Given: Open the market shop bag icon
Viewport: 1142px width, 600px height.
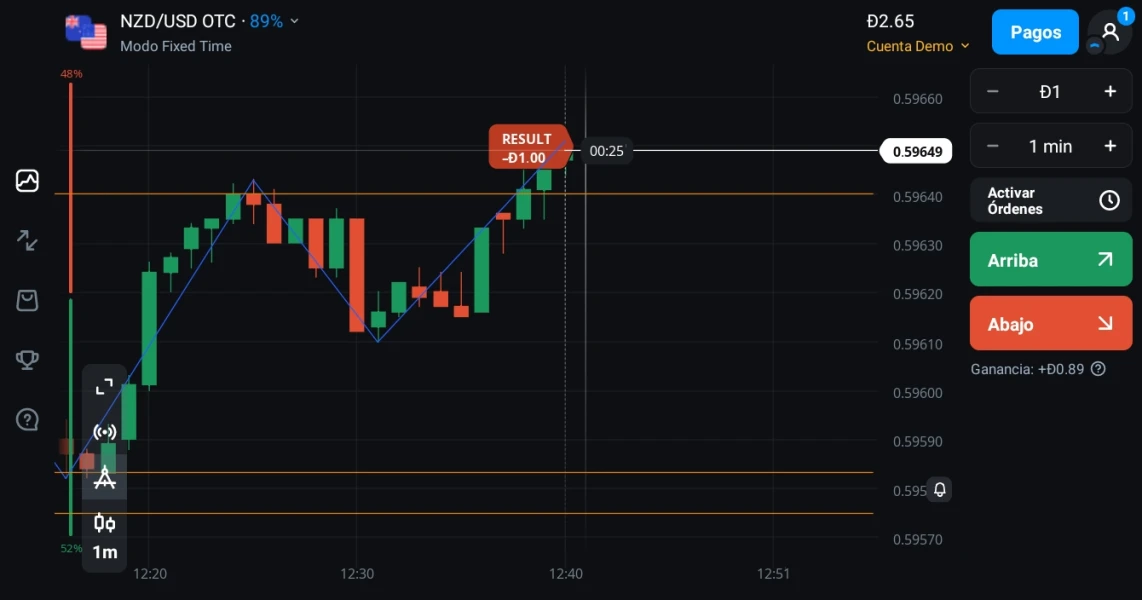Looking at the screenshot, I should (27, 300).
